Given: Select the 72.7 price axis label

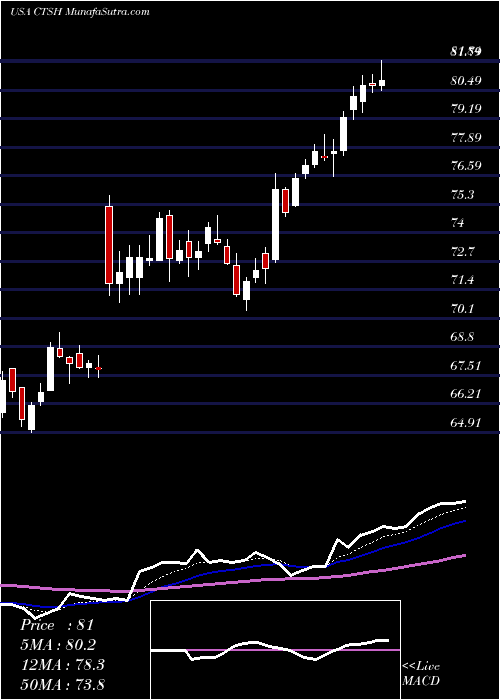Looking at the screenshot, I should [x=463, y=252].
